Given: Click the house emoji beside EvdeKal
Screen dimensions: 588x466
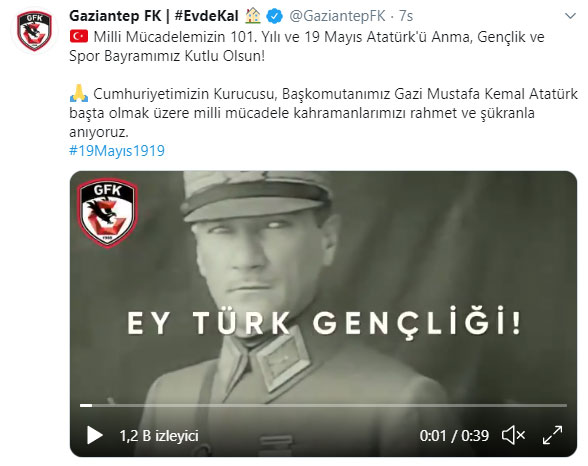Looking at the screenshot, I should [x=252, y=16].
